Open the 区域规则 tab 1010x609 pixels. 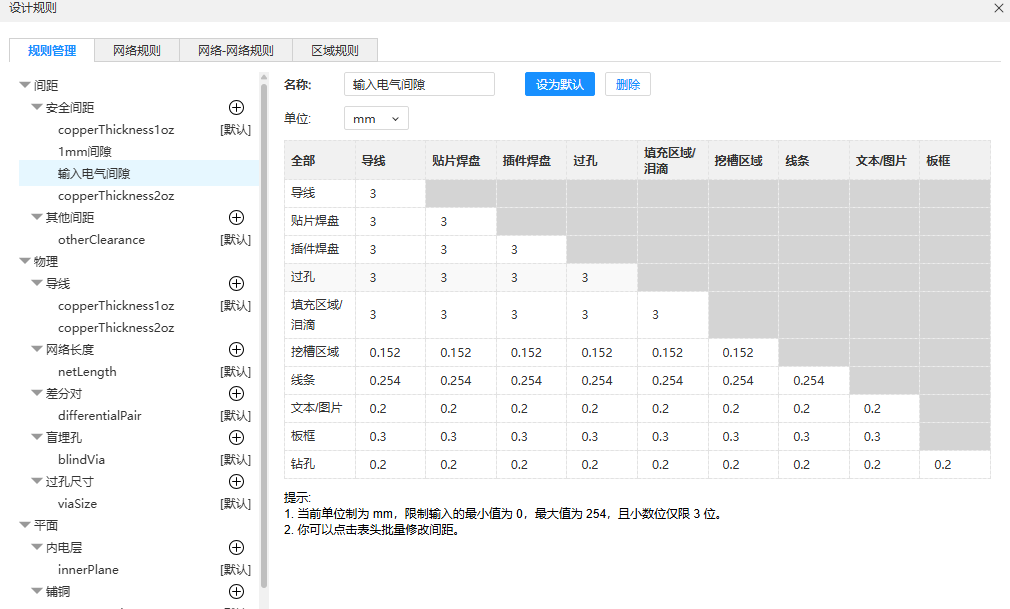point(334,50)
